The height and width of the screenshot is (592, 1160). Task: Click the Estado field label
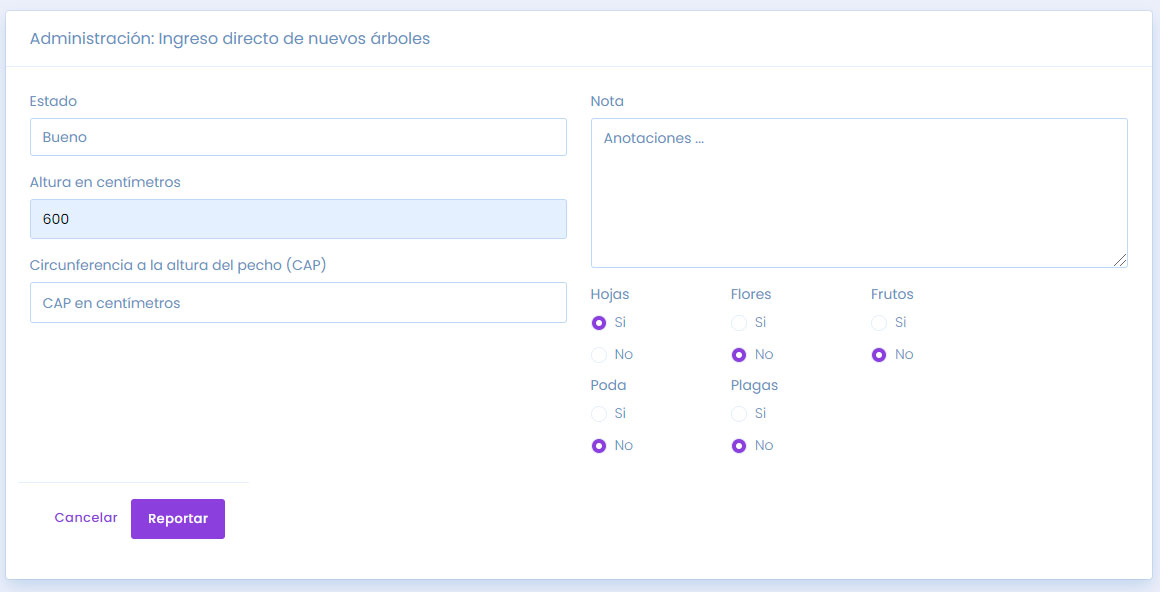pos(53,101)
